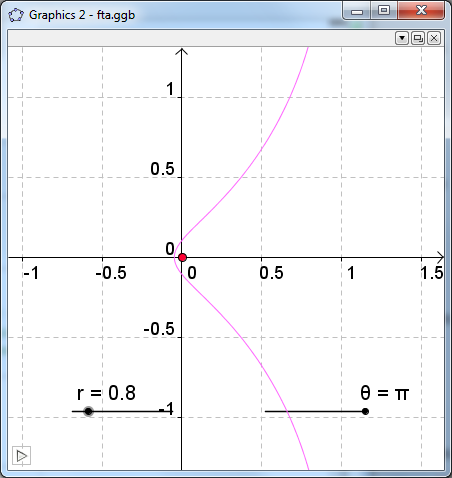Click the y-axis arrowhead at the top
Screen dimensions: 452x478
click(182, 52)
